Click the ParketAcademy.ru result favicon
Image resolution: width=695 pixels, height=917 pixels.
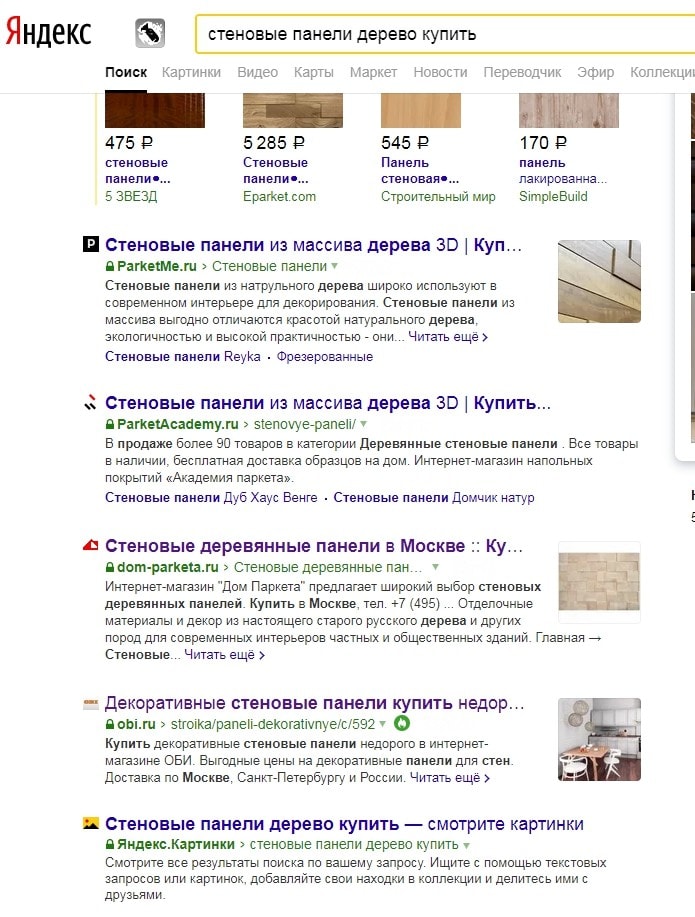pos(90,402)
